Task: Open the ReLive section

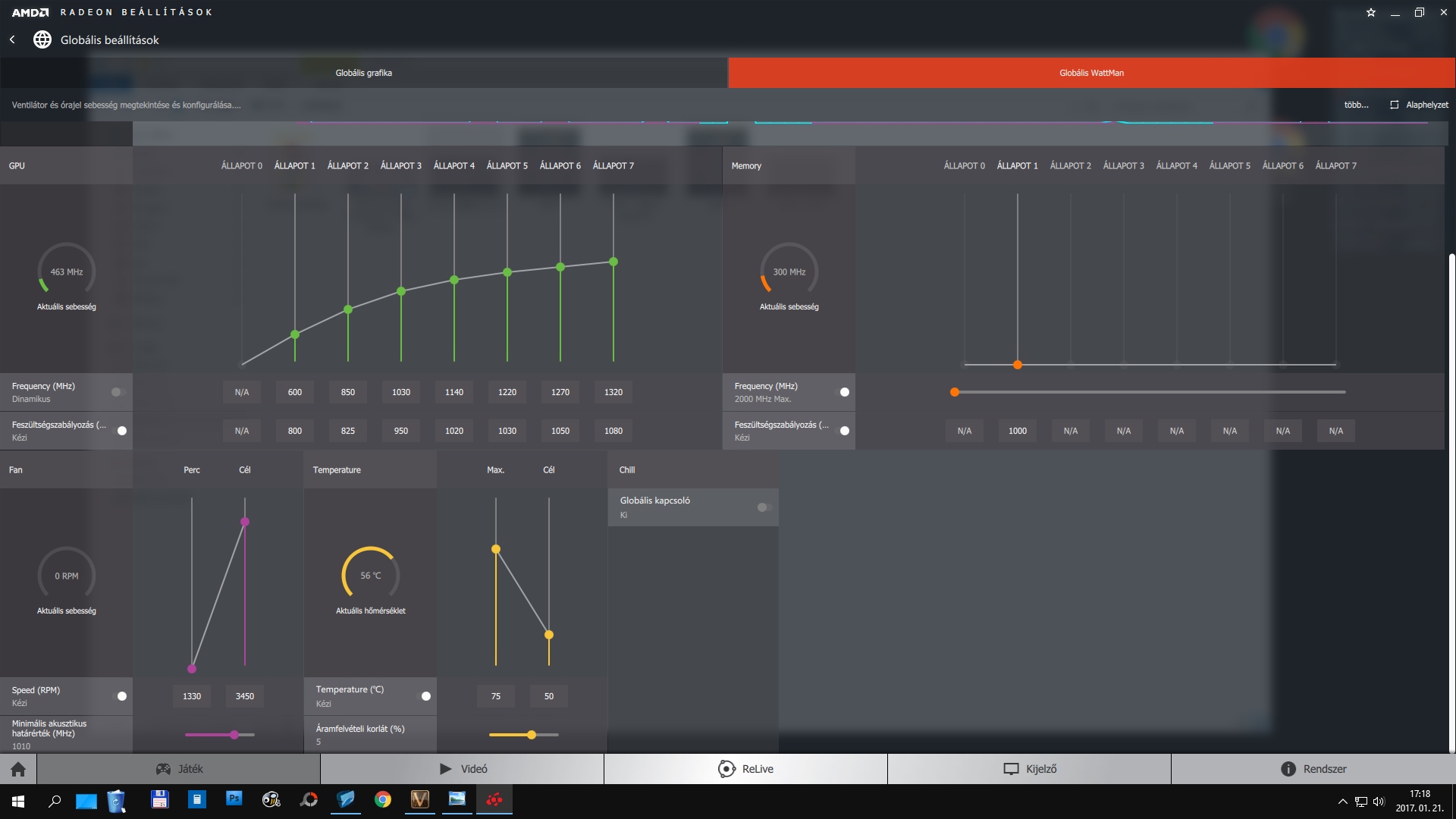Action: [x=746, y=769]
